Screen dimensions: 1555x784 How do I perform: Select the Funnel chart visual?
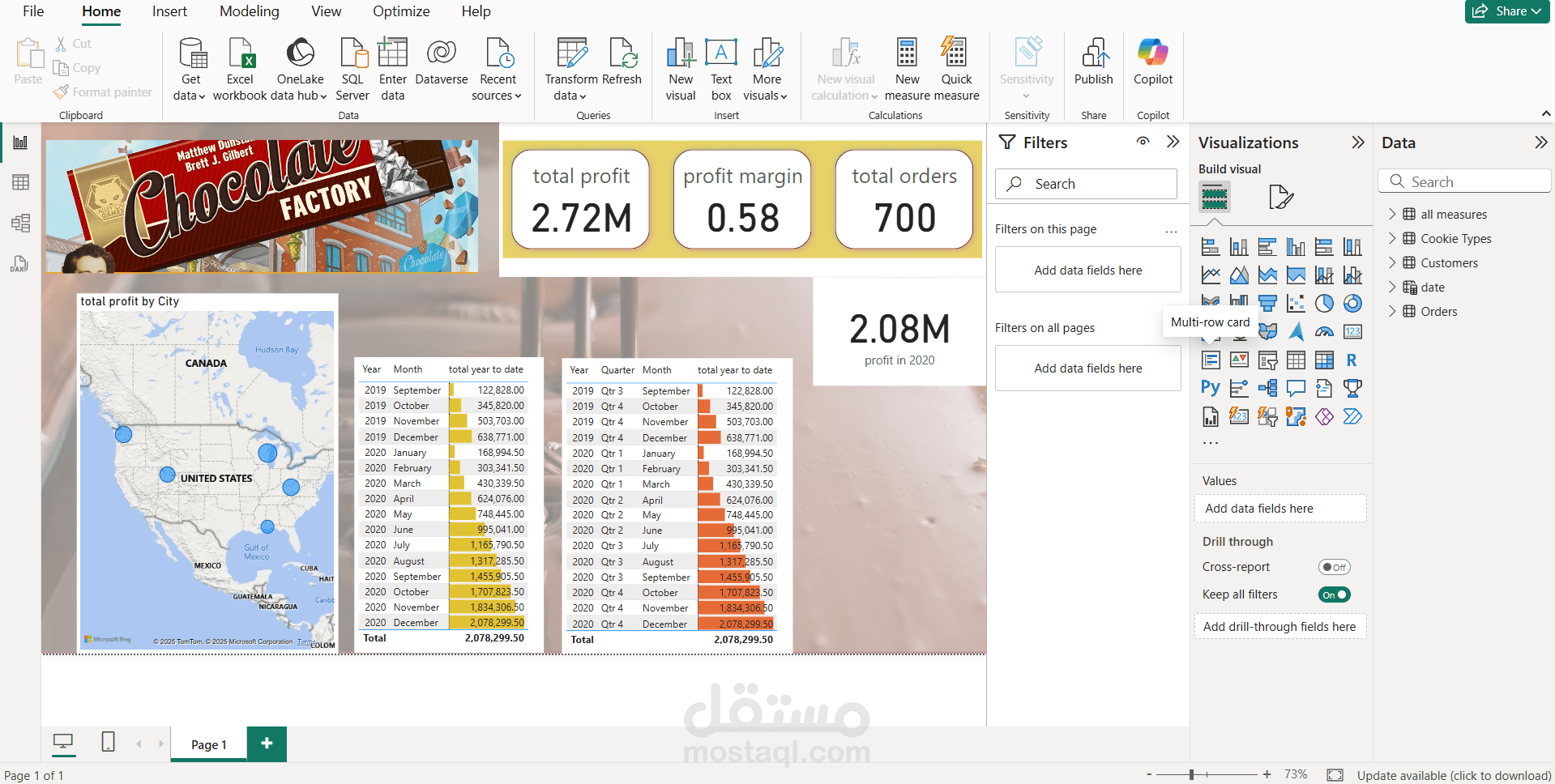[1267, 304]
